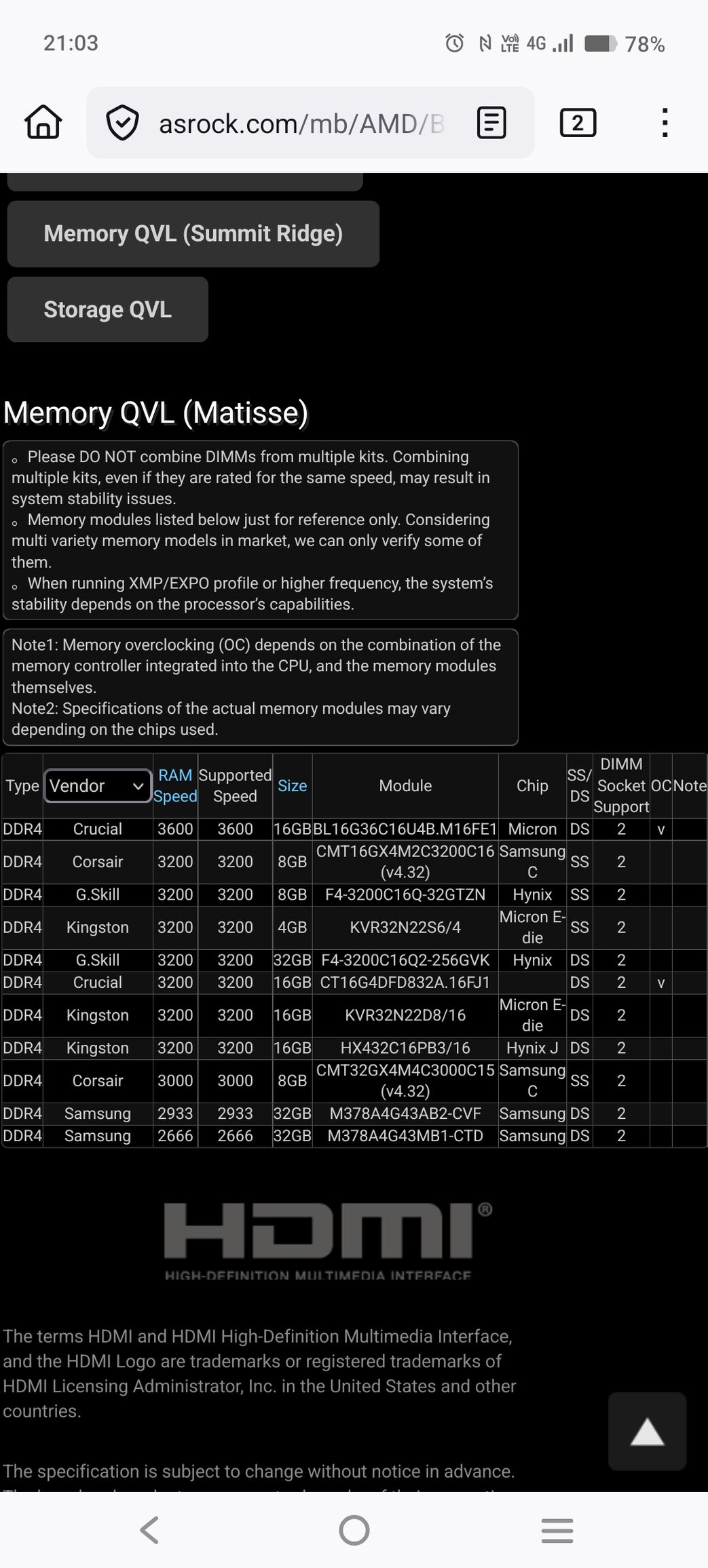Tap the HDMI logo image
The width and height of the screenshot is (708, 1568).
(329, 1242)
